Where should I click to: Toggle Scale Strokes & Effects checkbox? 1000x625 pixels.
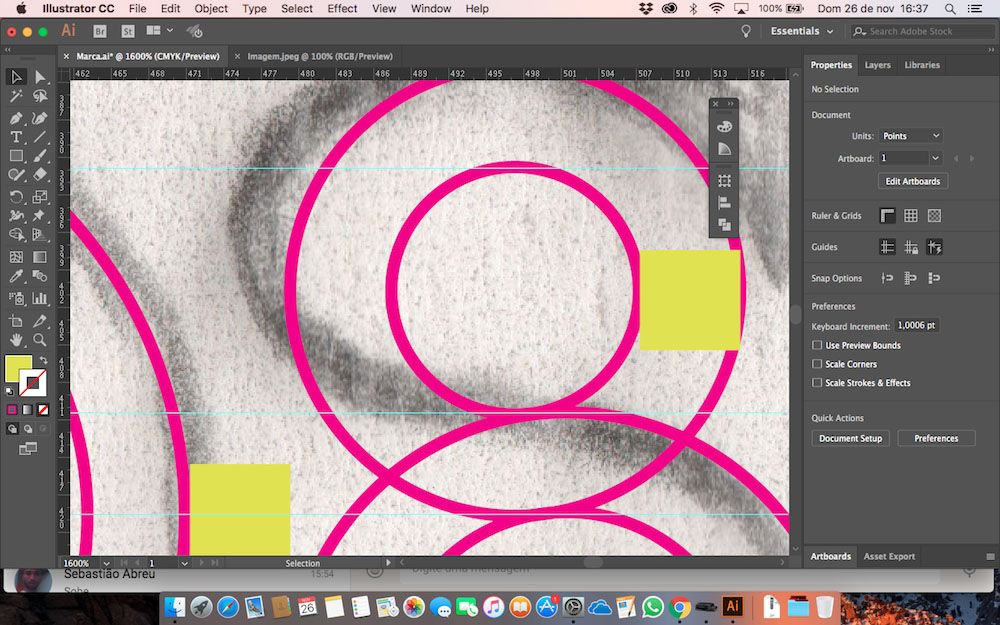pyautogui.click(x=817, y=383)
